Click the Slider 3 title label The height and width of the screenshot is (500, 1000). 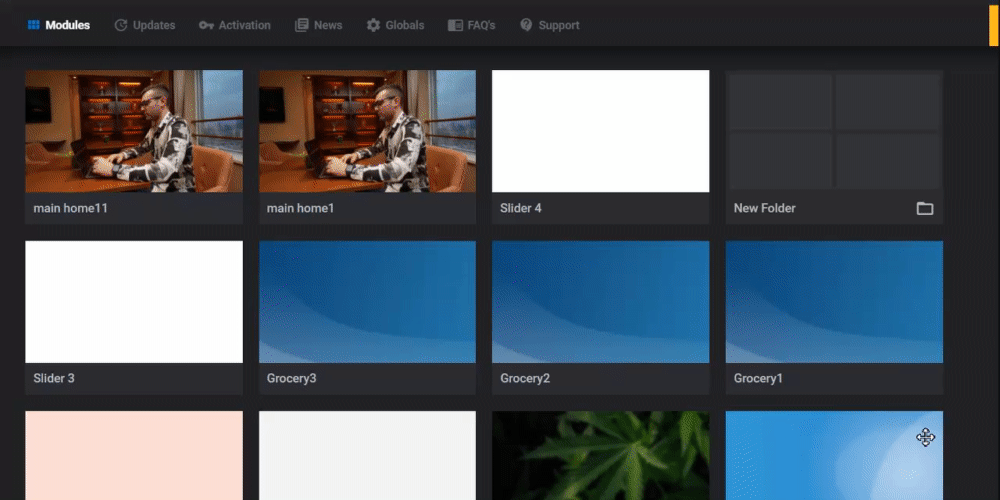click(x=54, y=379)
